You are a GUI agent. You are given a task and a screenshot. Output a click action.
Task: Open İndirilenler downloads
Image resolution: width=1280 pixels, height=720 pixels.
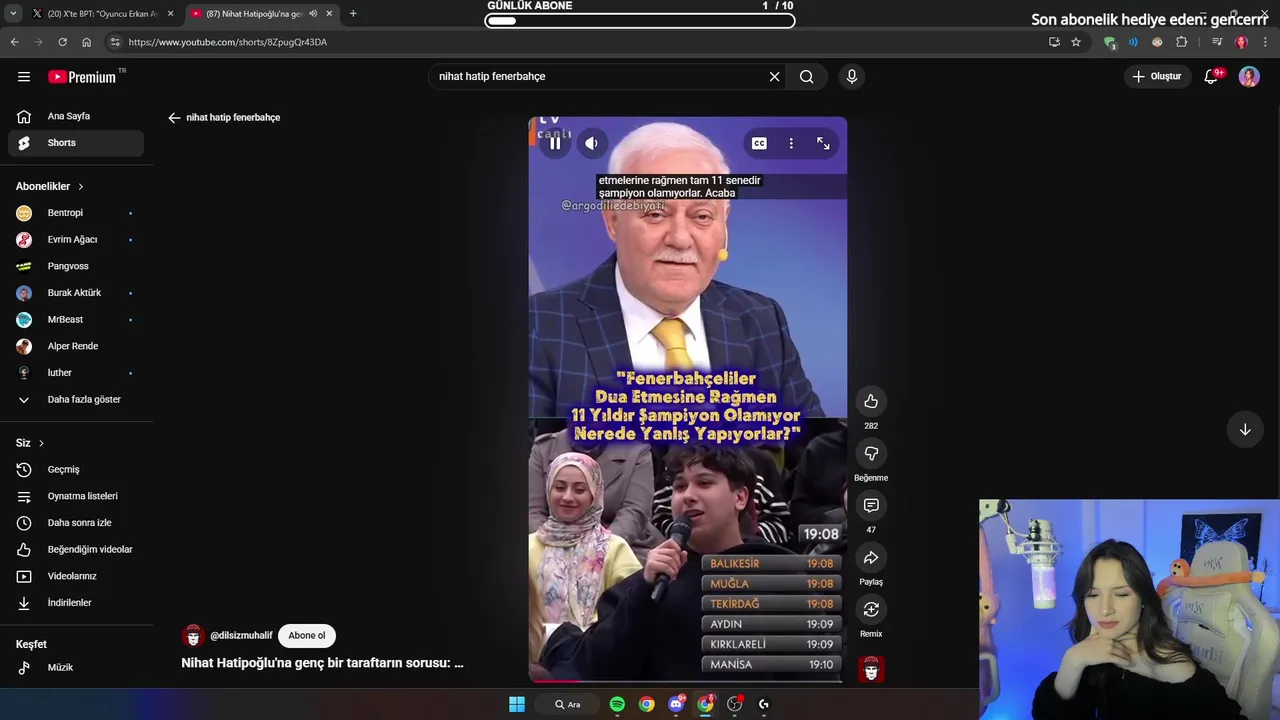click(76, 603)
